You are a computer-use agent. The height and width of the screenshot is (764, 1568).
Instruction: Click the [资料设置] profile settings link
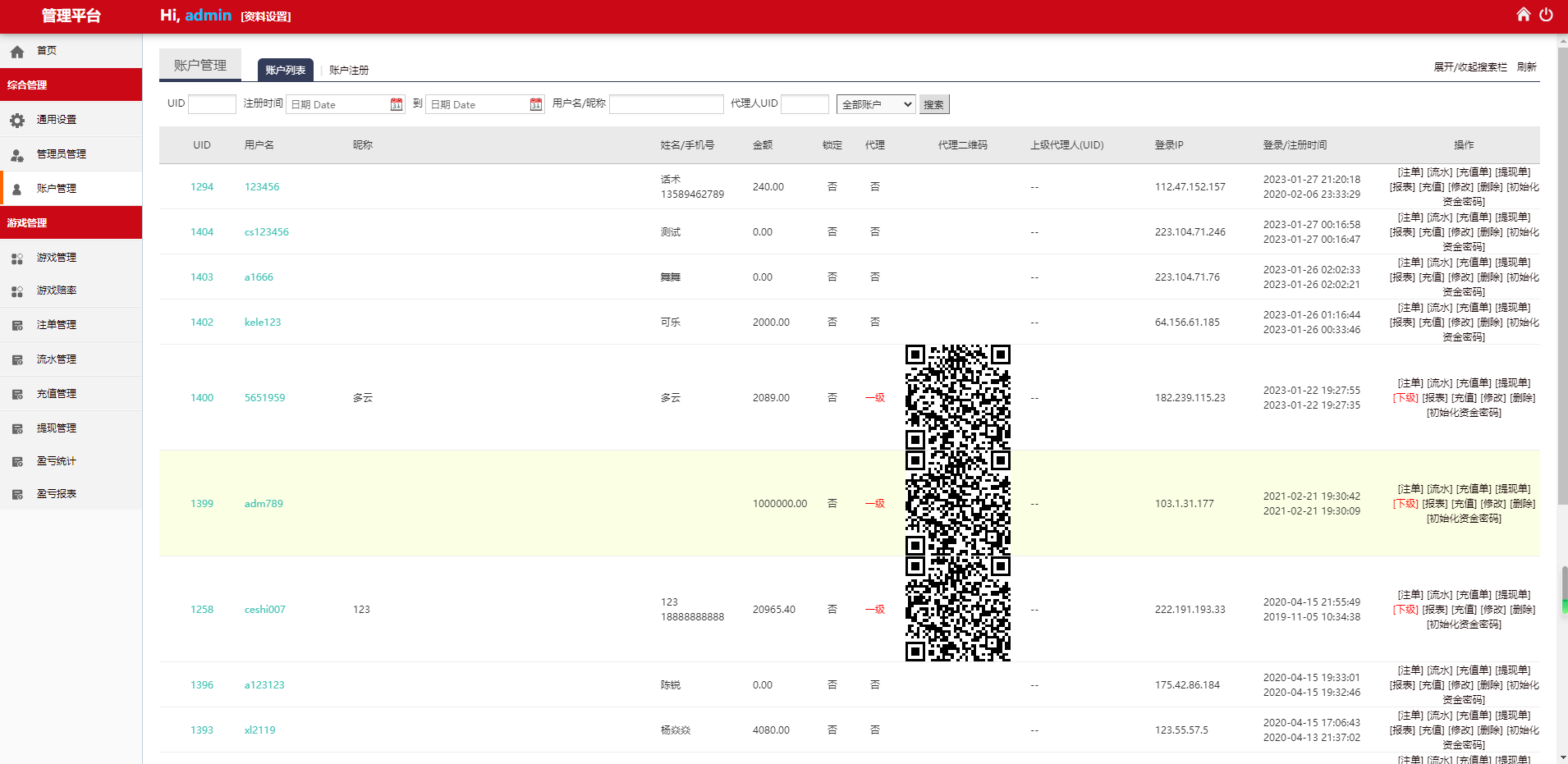(266, 16)
